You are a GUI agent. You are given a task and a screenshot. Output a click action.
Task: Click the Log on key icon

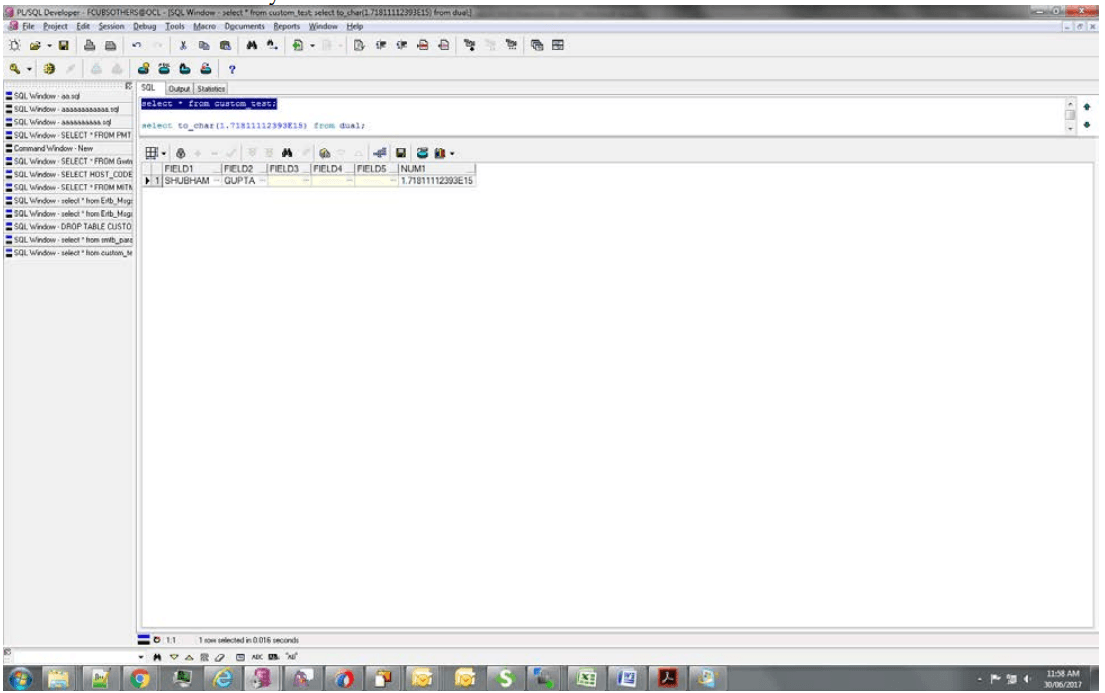click(15, 69)
